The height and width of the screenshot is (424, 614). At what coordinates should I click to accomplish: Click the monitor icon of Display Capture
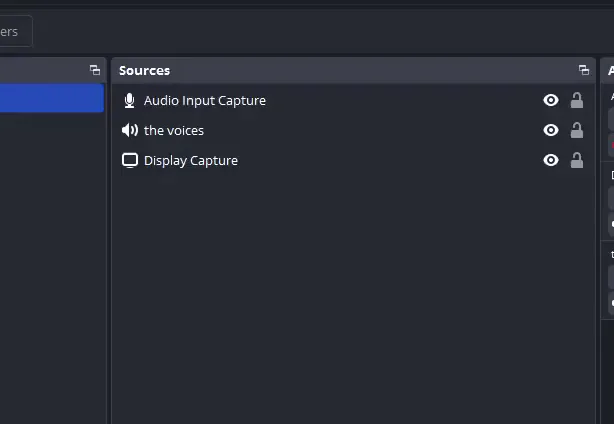pyautogui.click(x=129, y=161)
